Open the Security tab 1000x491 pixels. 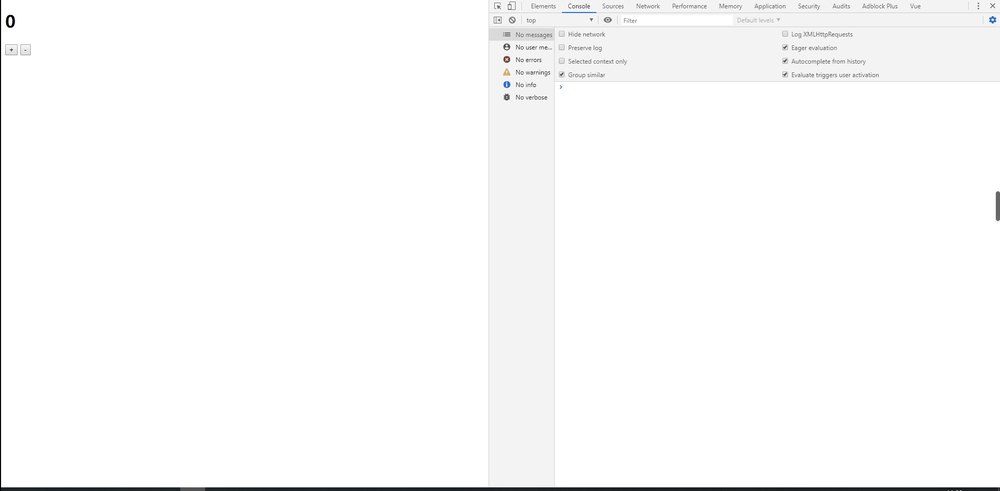[x=809, y=6]
